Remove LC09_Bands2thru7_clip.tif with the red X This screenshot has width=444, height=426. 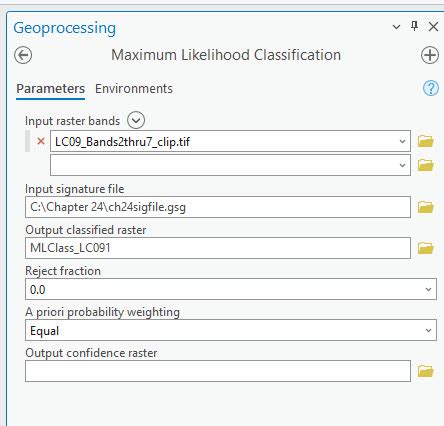[x=41, y=141]
